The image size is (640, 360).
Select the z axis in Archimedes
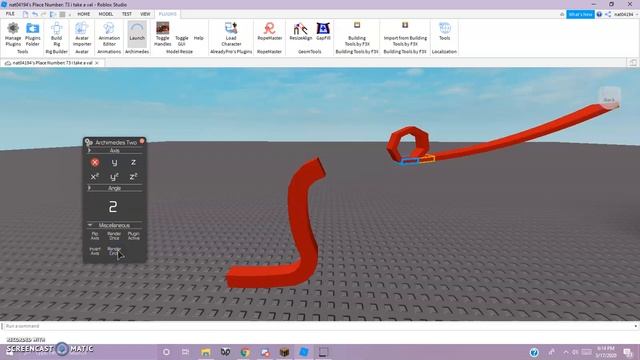click(x=133, y=162)
